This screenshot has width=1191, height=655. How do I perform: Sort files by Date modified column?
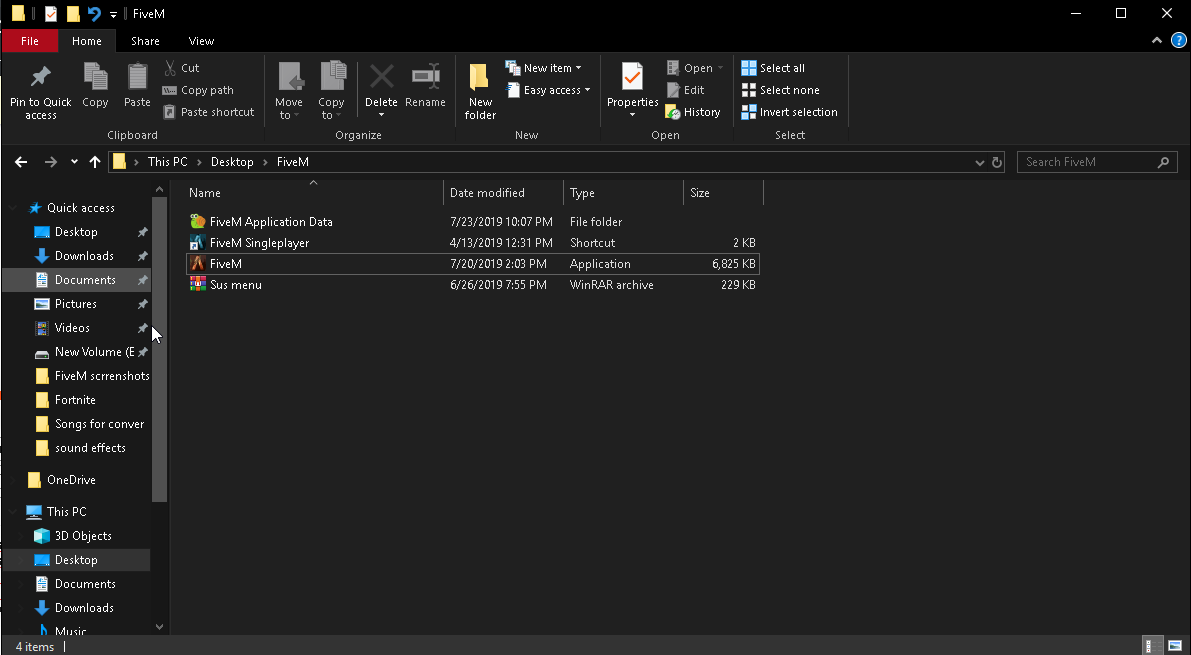pos(487,193)
